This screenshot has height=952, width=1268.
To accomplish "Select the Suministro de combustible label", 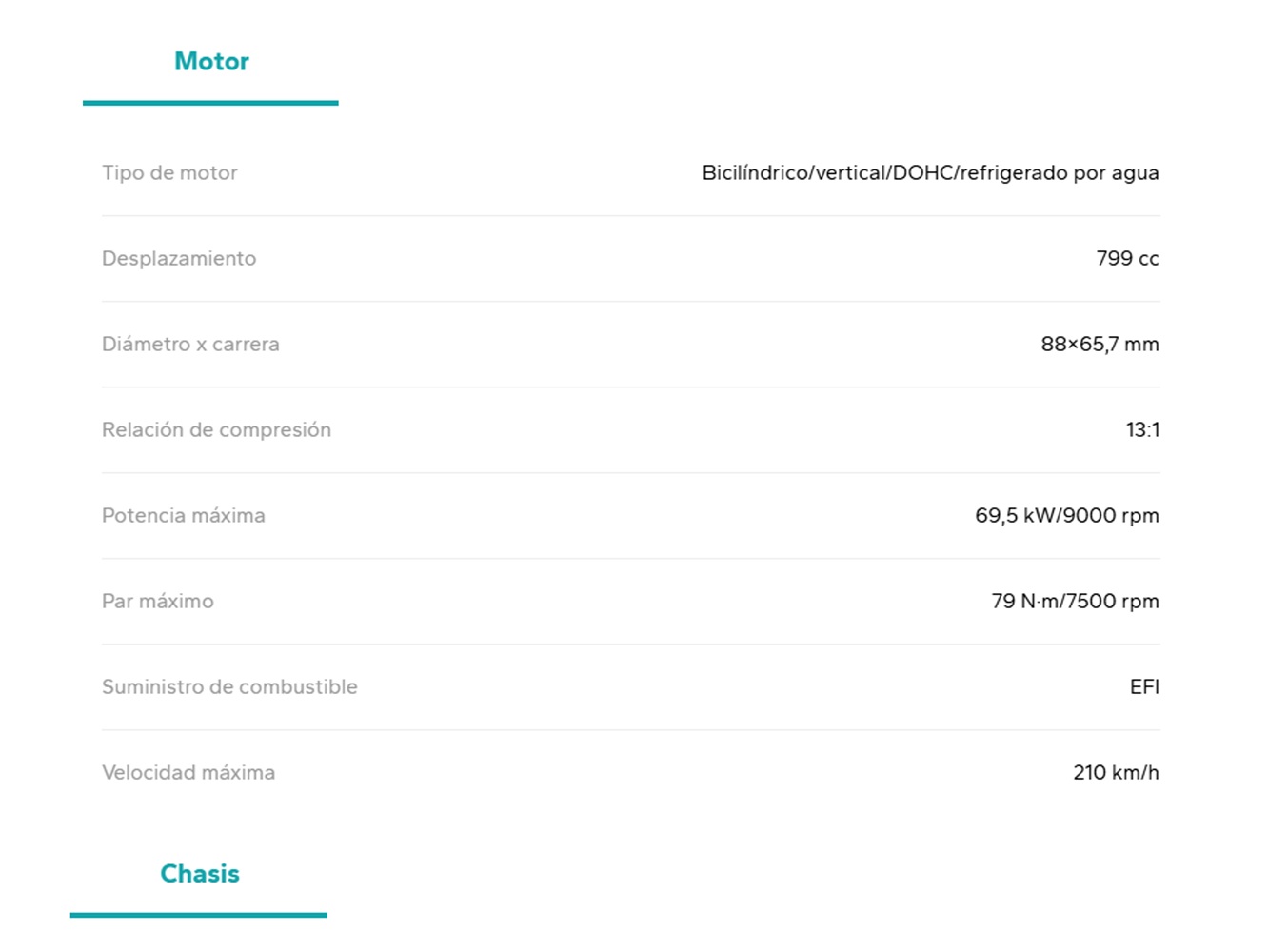I will (x=229, y=686).
